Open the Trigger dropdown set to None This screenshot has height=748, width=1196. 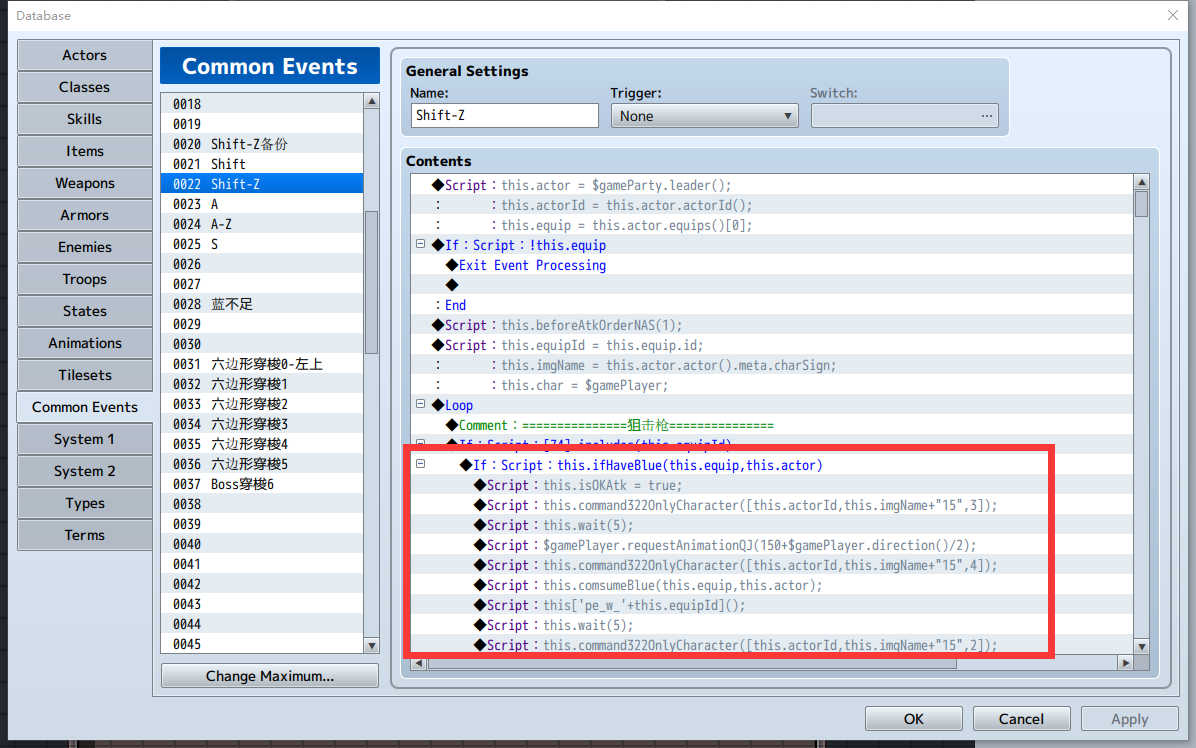click(704, 116)
